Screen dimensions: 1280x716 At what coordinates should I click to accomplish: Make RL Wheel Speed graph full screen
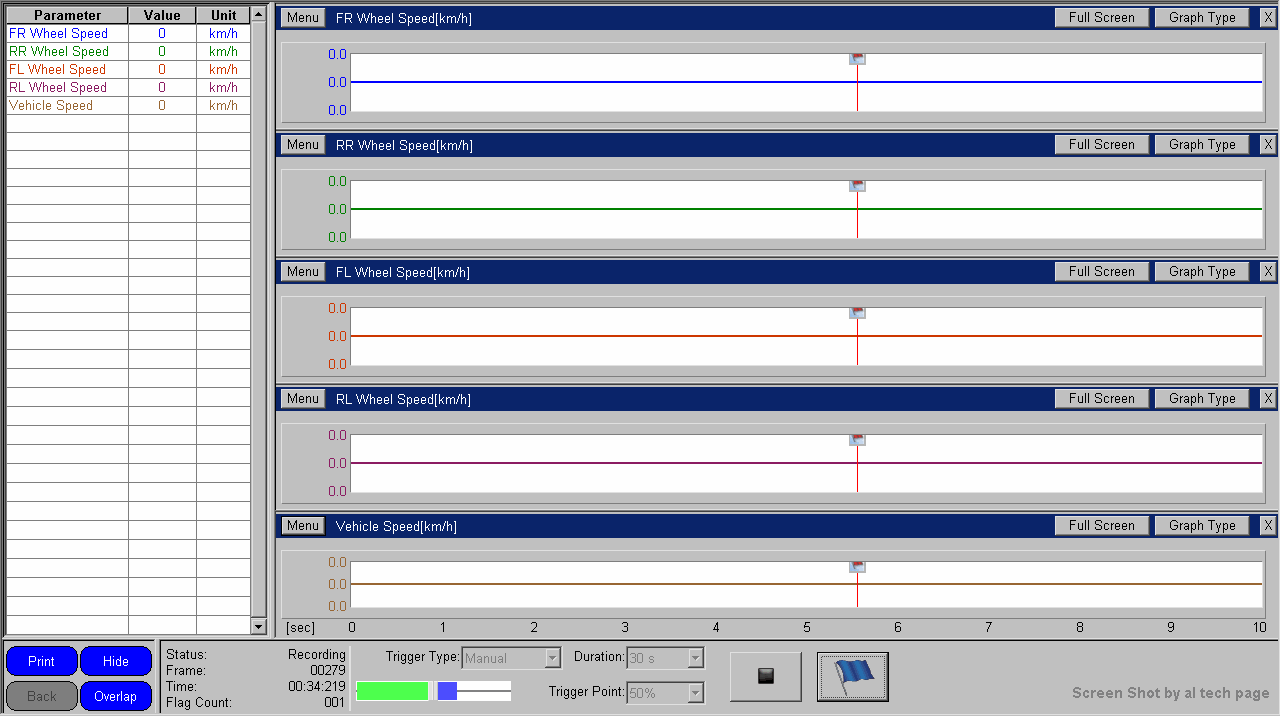(x=1101, y=399)
